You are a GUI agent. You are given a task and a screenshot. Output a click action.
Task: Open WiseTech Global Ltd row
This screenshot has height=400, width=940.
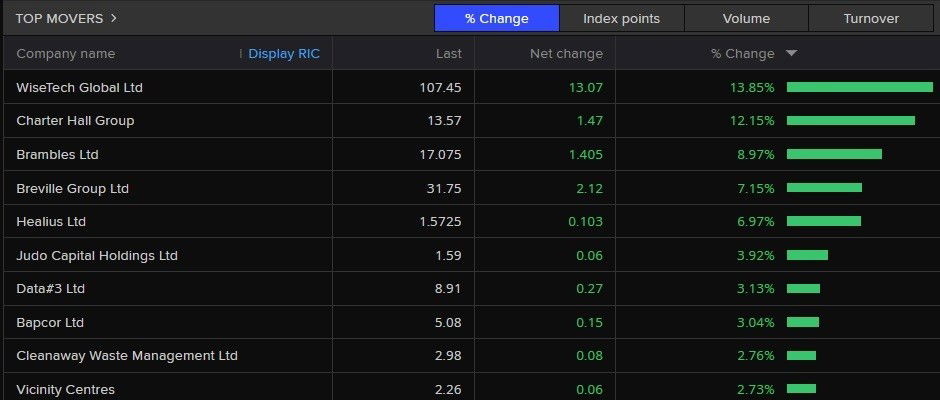point(80,87)
